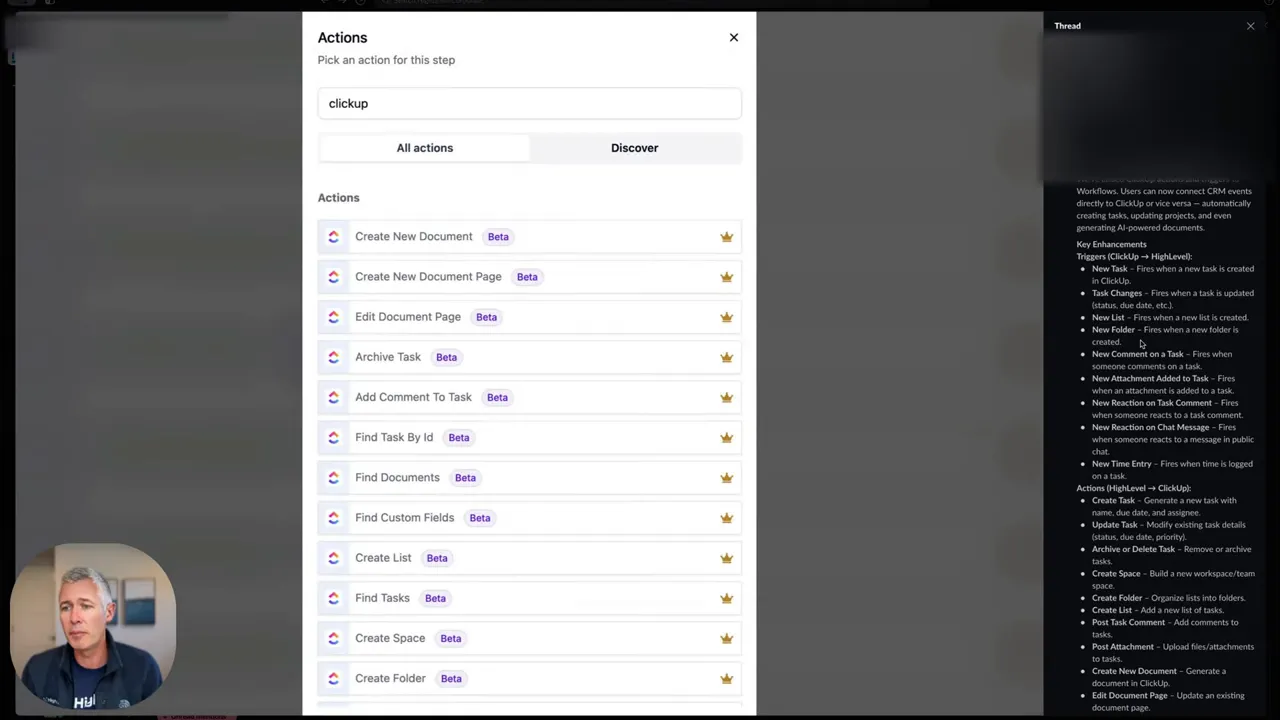Click ClickUp icon beside Find Documents
This screenshot has width=1280, height=720.
tap(333, 478)
